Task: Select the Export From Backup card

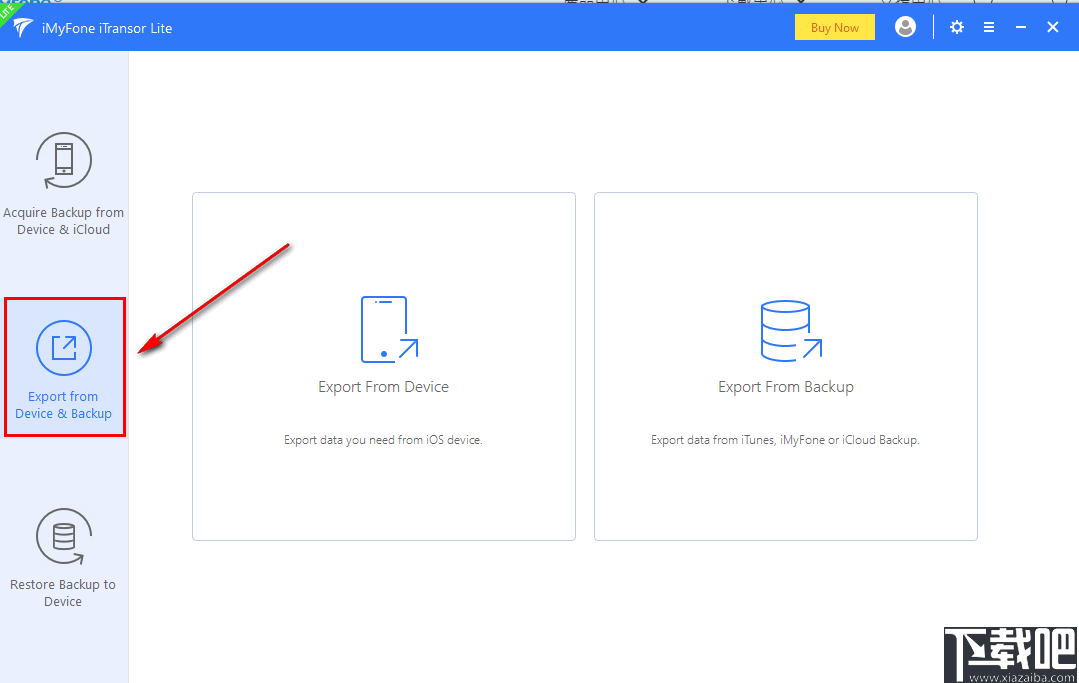Action: [x=786, y=366]
